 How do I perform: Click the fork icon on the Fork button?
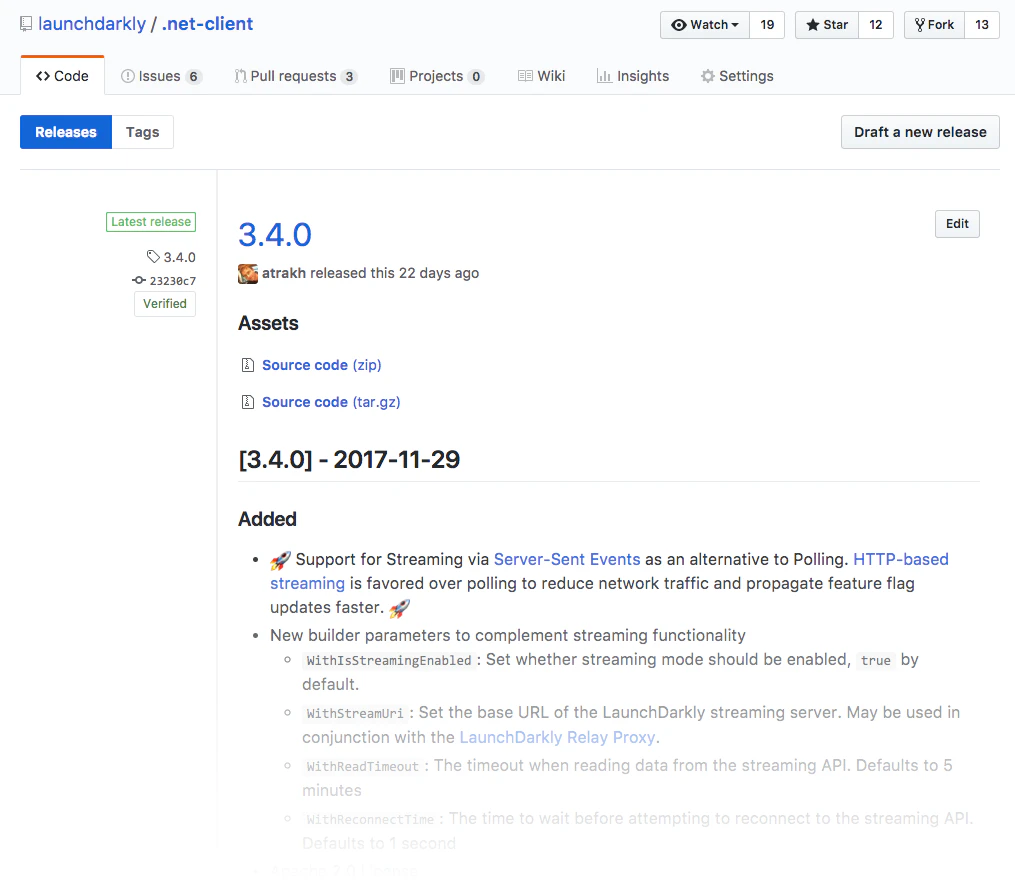click(918, 24)
